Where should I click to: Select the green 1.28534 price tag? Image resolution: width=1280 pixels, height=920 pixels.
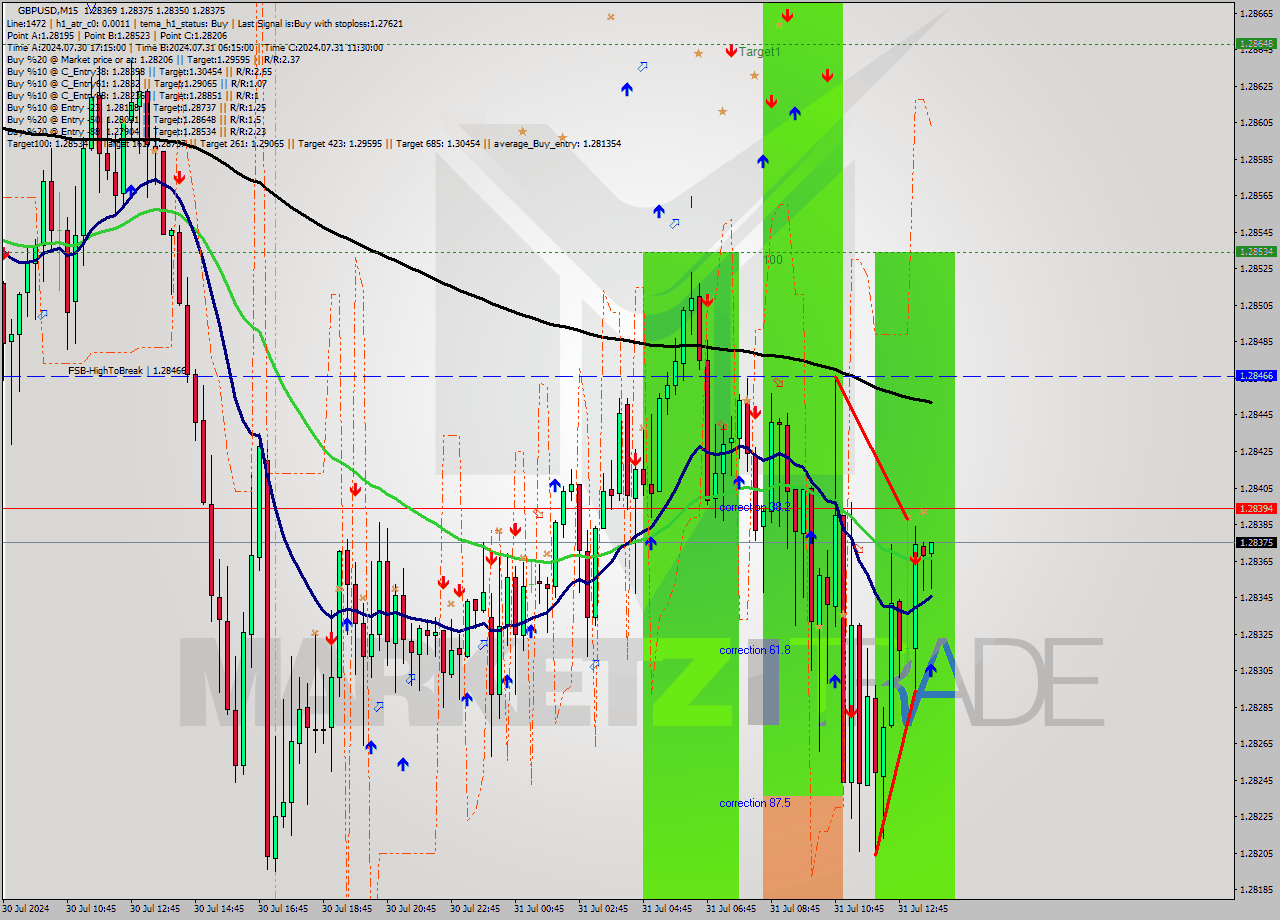pyautogui.click(x=1256, y=251)
